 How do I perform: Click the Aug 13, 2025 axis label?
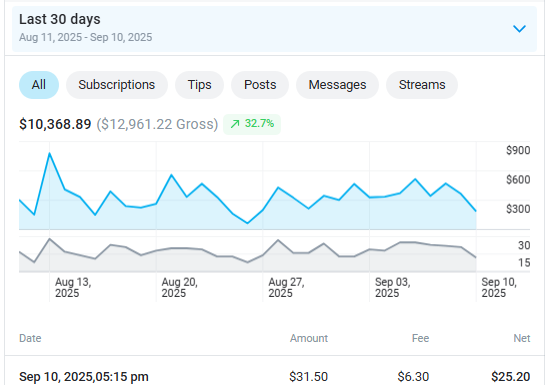pos(73,287)
